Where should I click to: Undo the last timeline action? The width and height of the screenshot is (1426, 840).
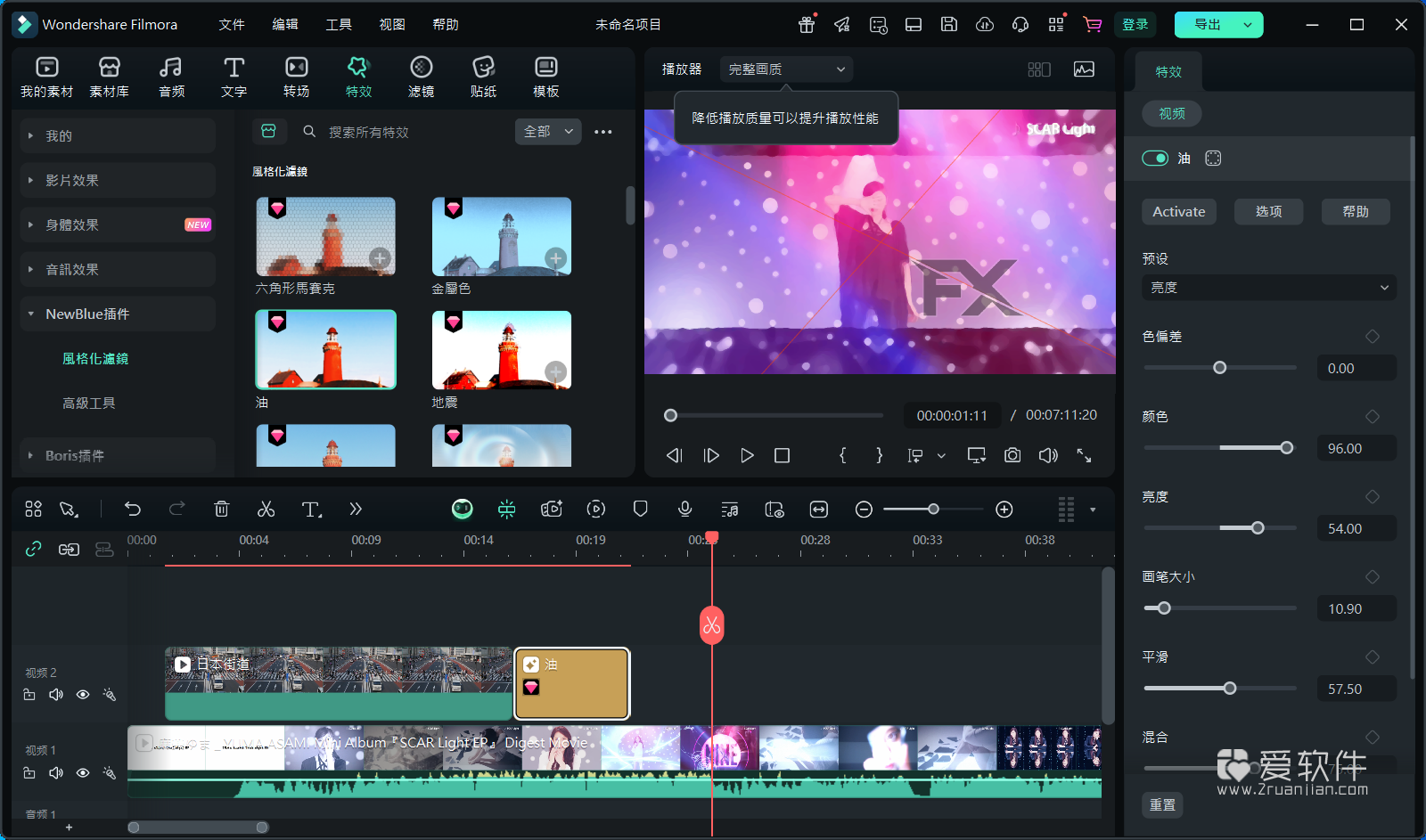(x=133, y=509)
